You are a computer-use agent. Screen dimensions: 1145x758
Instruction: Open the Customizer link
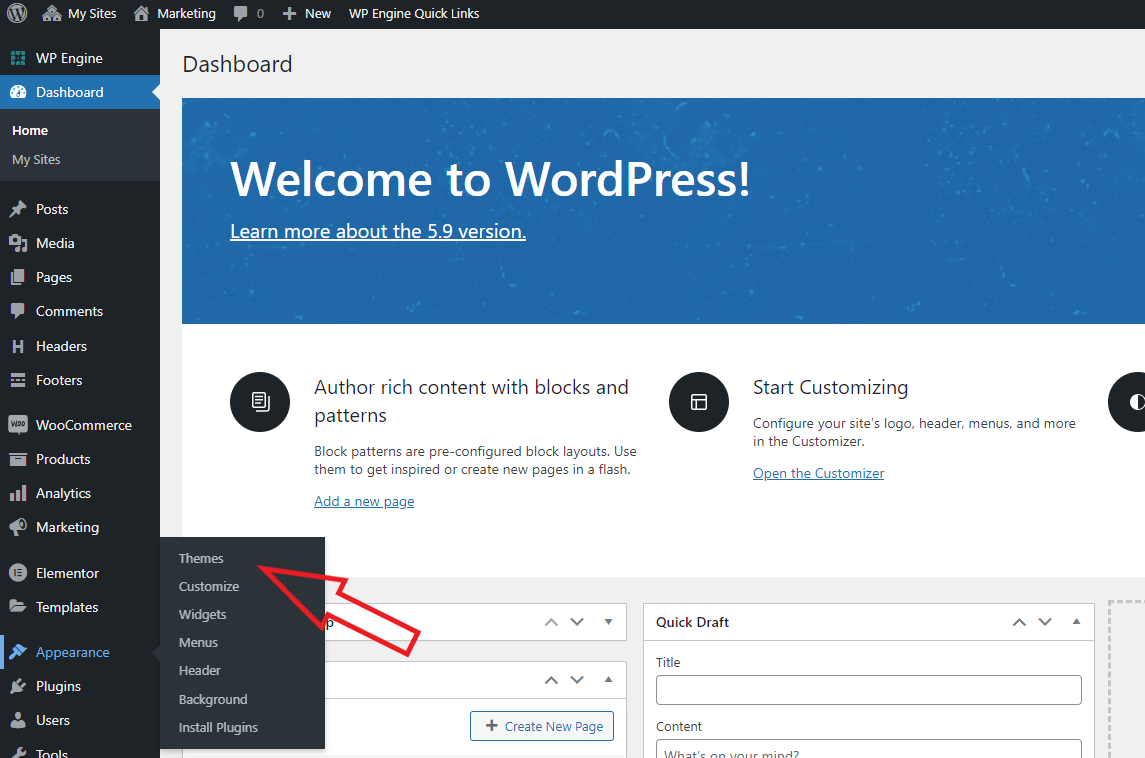pyautogui.click(x=818, y=472)
